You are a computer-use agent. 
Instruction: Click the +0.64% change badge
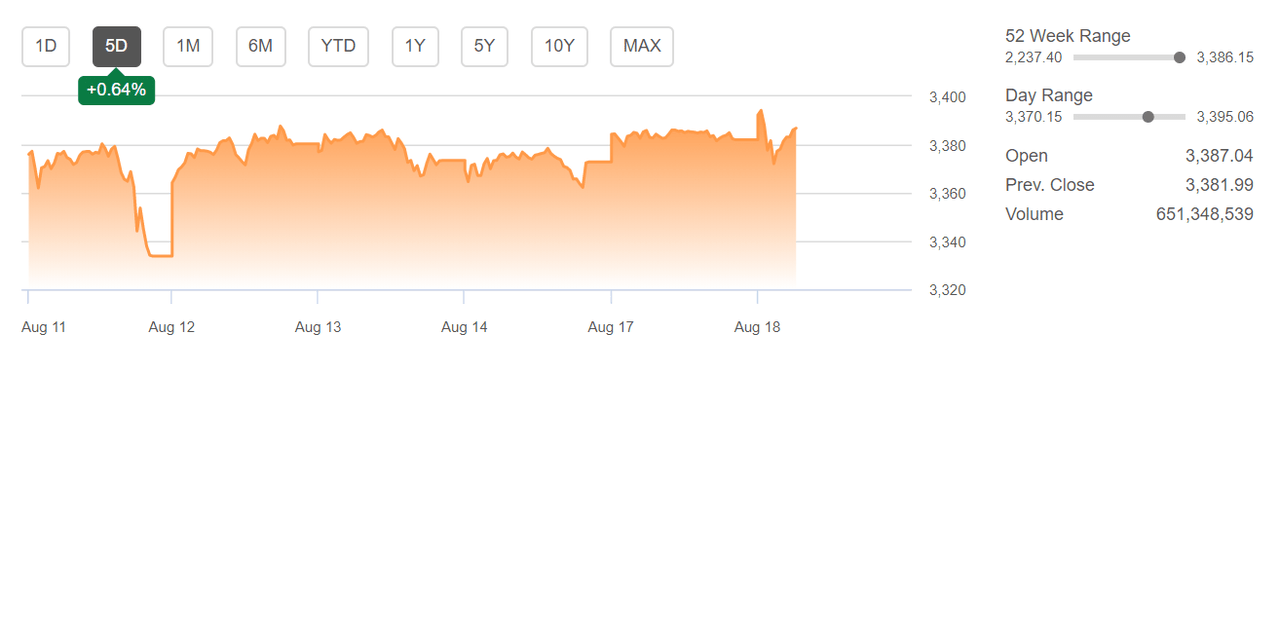tap(116, 90)
